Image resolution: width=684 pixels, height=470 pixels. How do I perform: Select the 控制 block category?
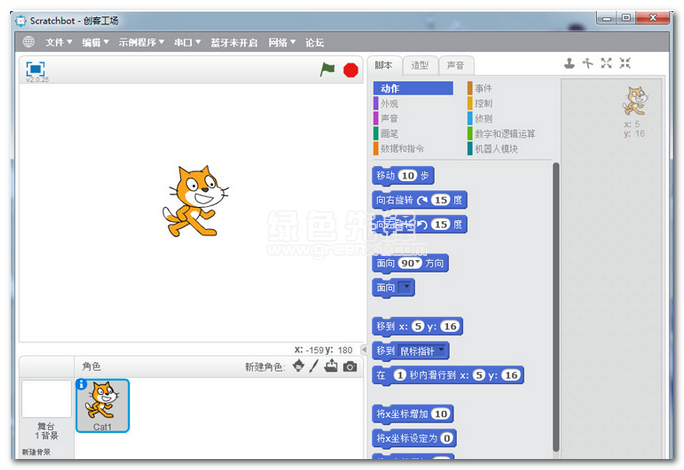click(480, 103)
